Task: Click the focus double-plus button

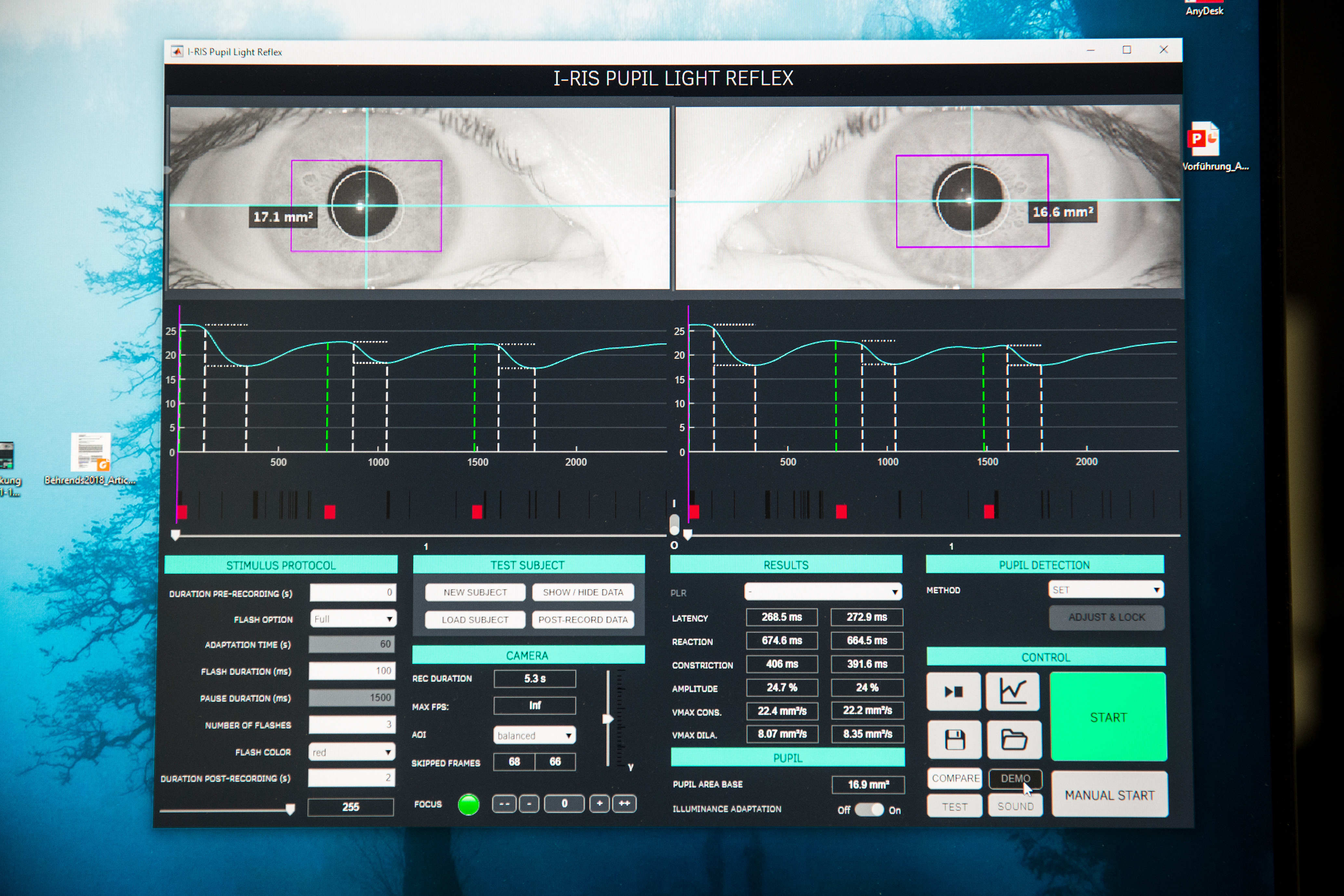Action: (x=624, y=803)
